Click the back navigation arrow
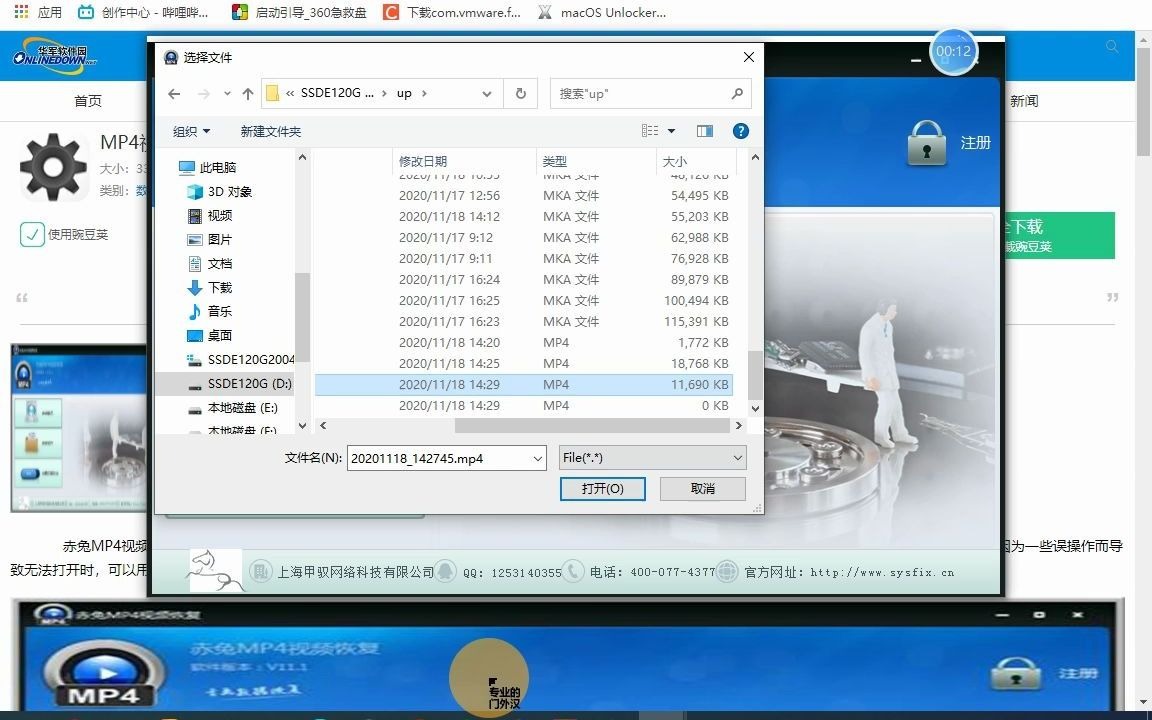1152x720 pixels. coord(174,92)
